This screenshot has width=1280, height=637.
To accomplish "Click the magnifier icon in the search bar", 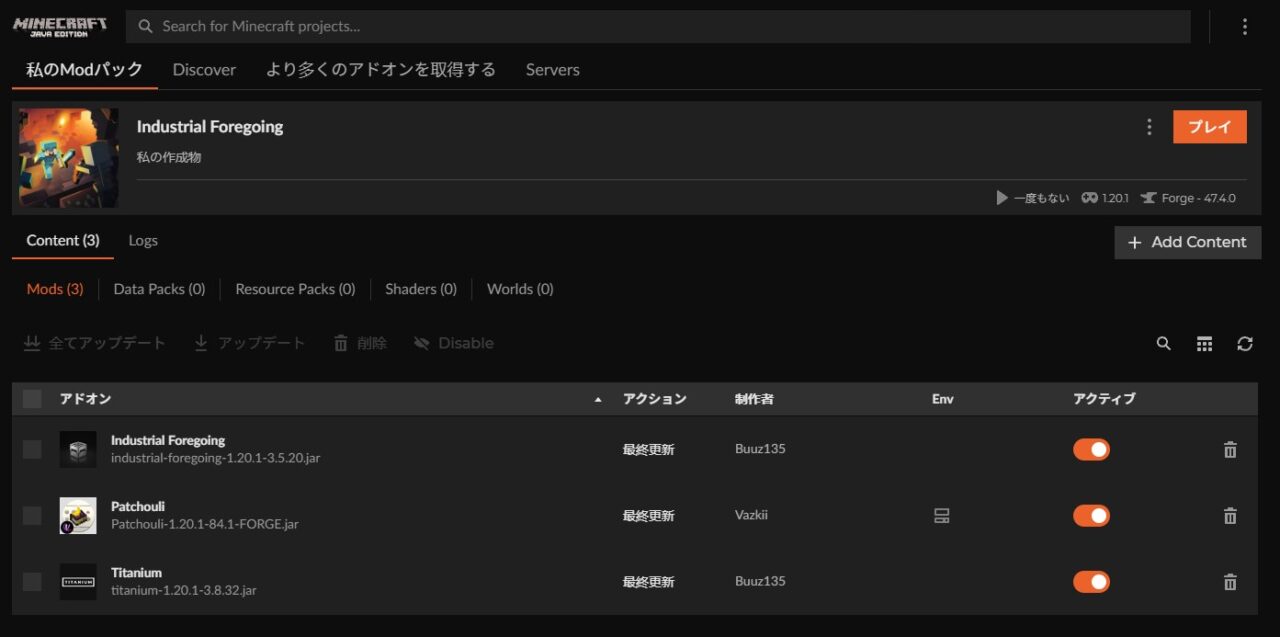I will click(x=146, y=27).
